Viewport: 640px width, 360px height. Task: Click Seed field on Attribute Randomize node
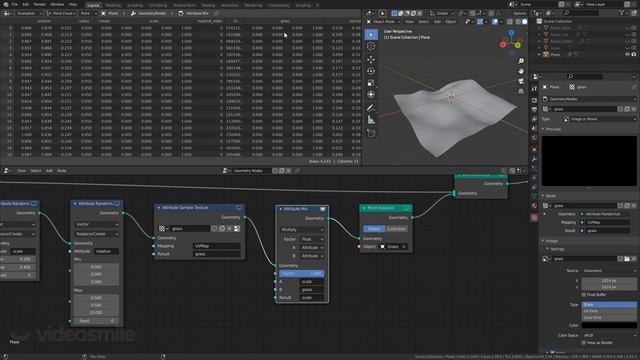(96, 321)
